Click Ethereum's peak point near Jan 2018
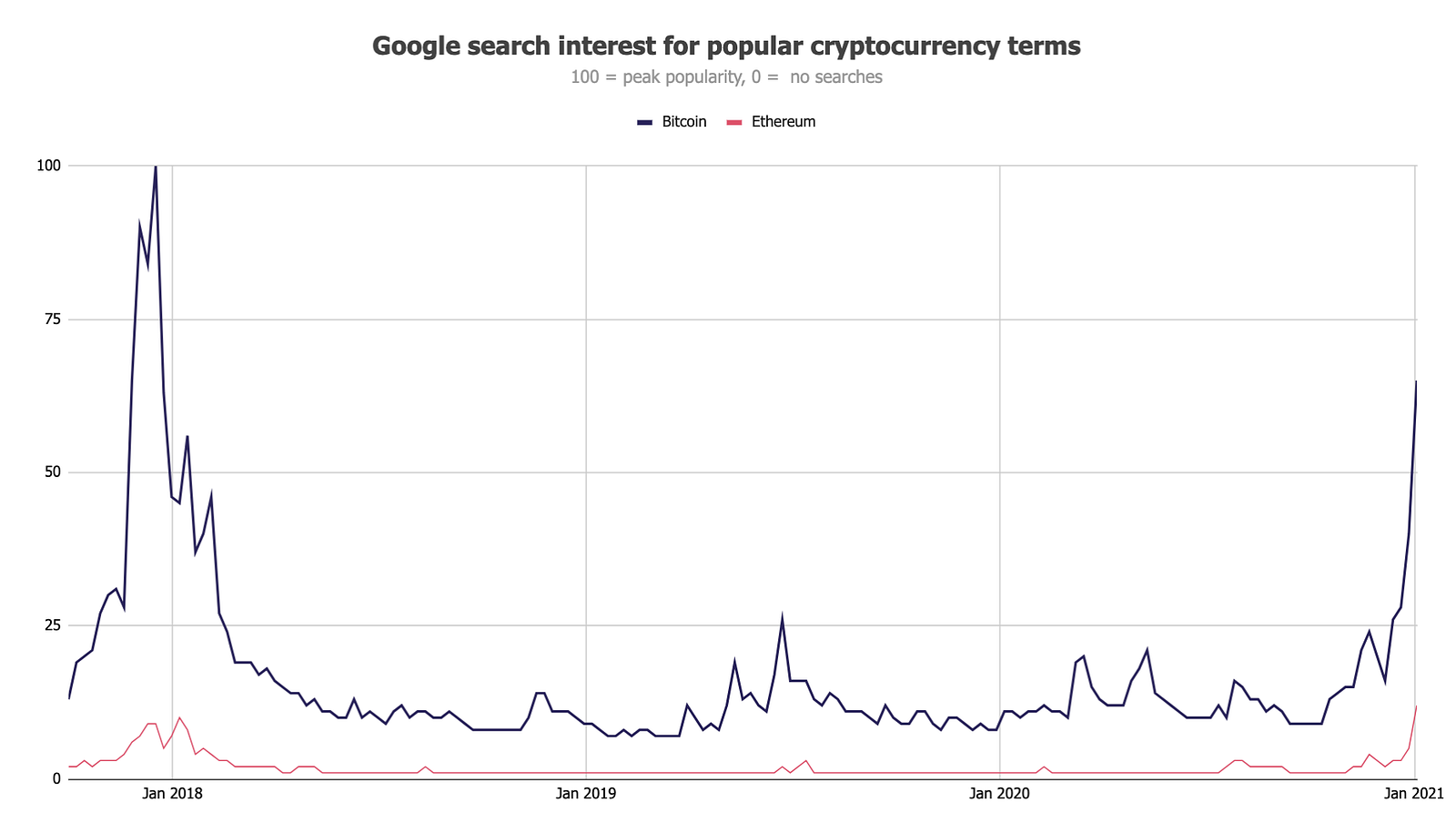Screen dimensions: 1456x833 [x=179, y=718]
